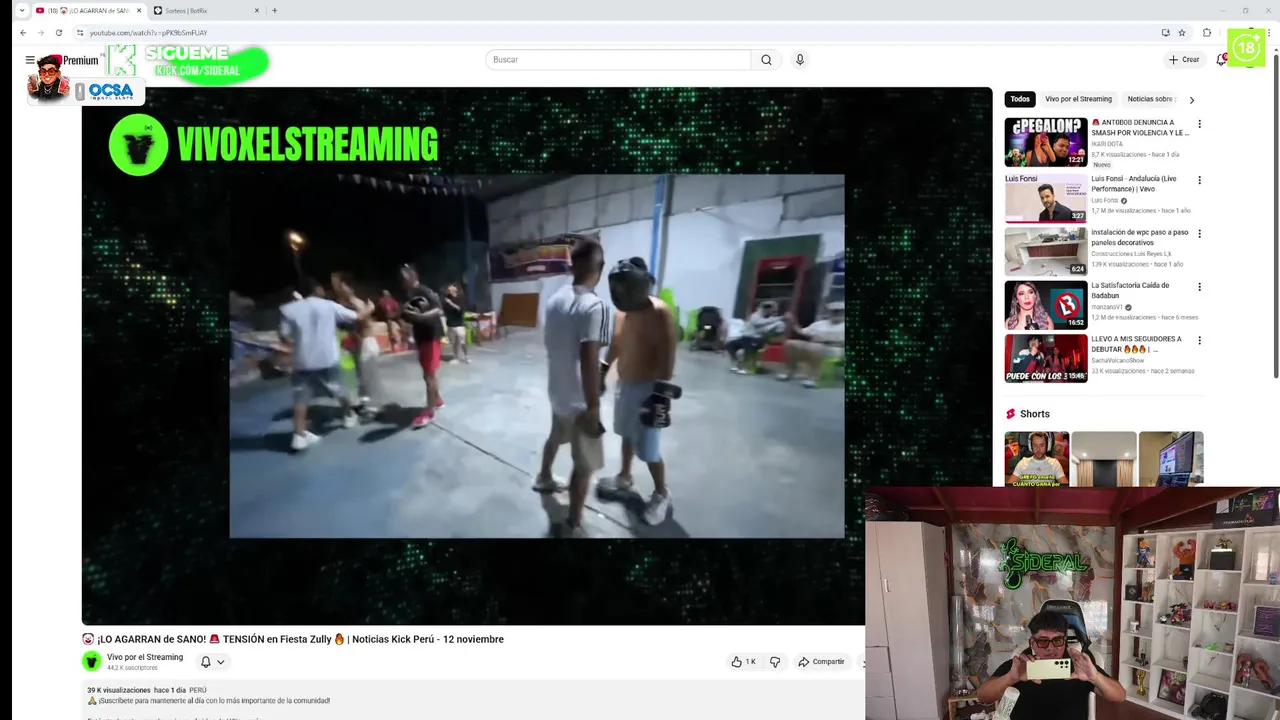Open instalación de wpc video thumbnail

tap(1046, 252)
